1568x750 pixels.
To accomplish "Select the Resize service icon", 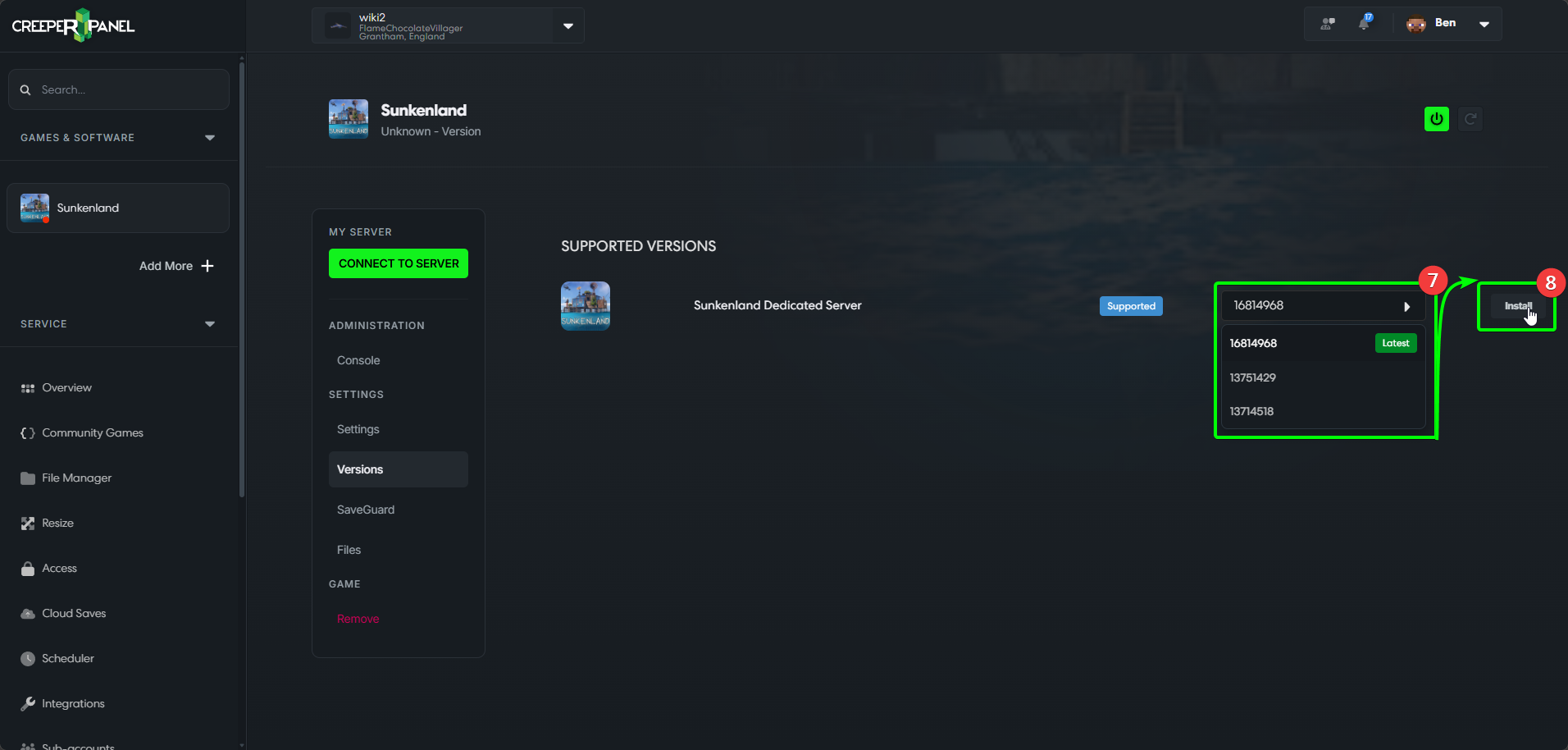I will coord(27,523).
